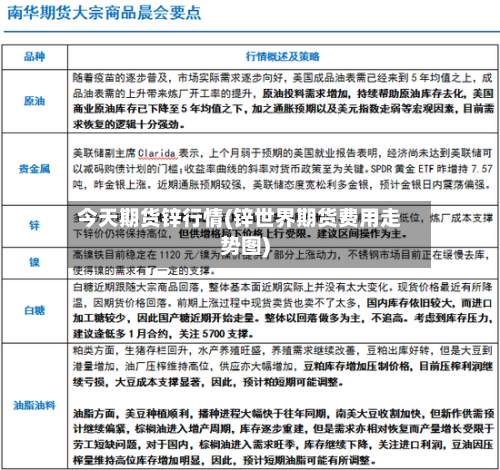Image resolution: width=500 pixels, height=470 pixels.
Task: Click the underlined name Clarida
Action: [x=157, y=153]
